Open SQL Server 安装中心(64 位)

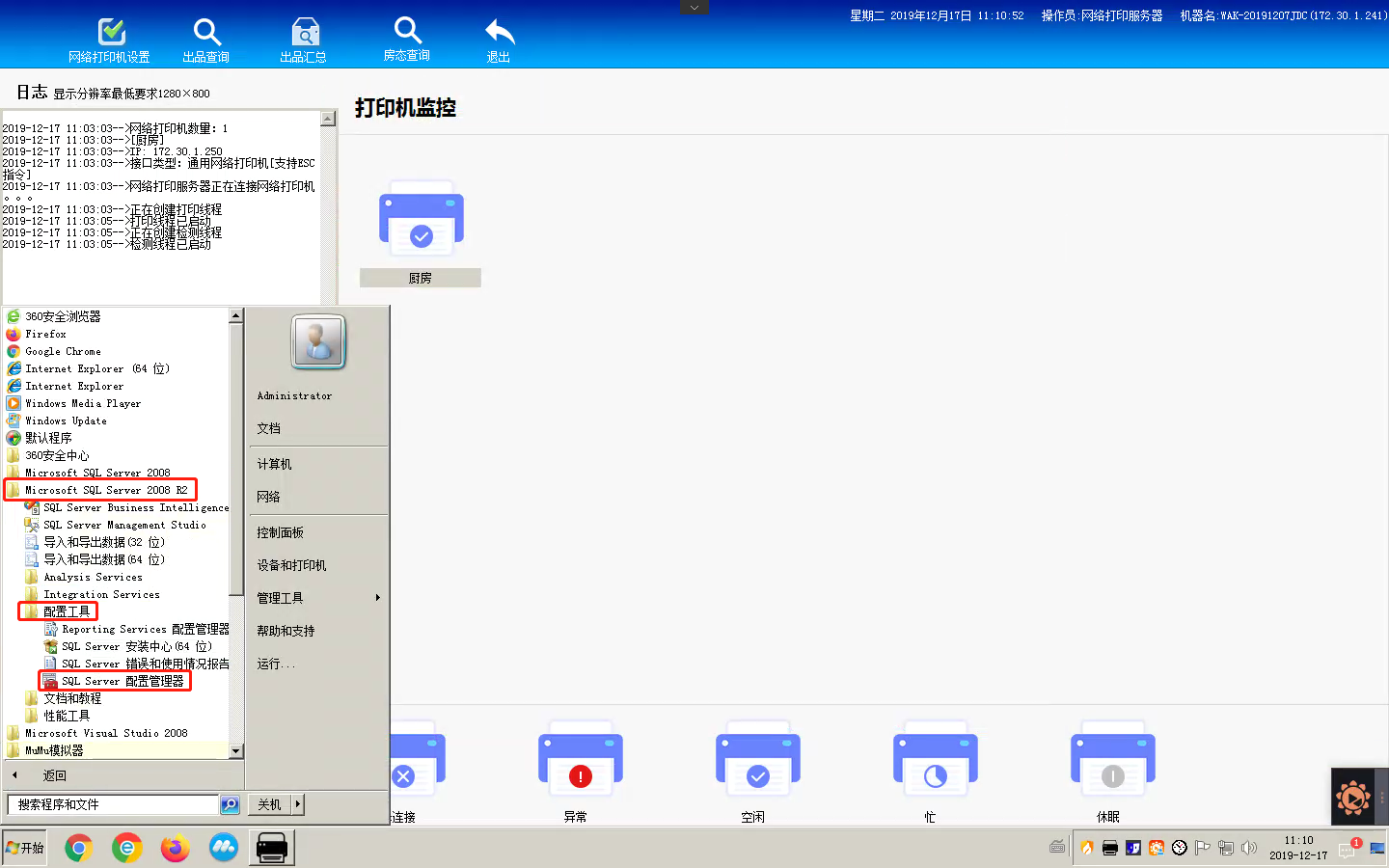click(127, 646)
